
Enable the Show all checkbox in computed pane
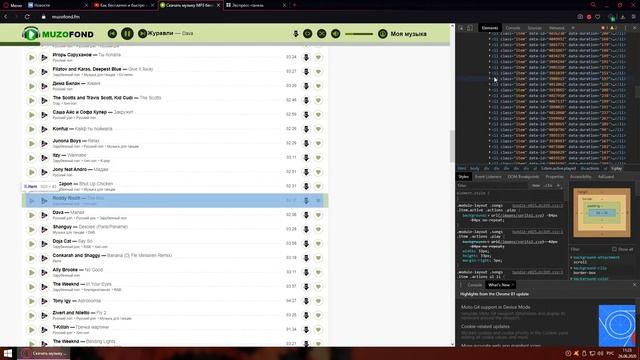[x=614, y=249]
